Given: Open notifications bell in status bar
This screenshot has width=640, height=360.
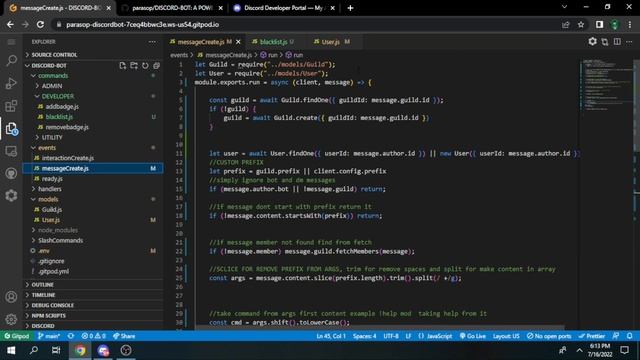Looking at the screenshot, I should coord(630,336).
